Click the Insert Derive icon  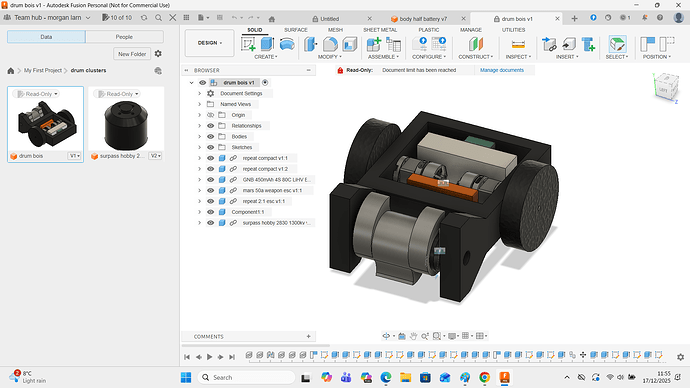[549, 44]
